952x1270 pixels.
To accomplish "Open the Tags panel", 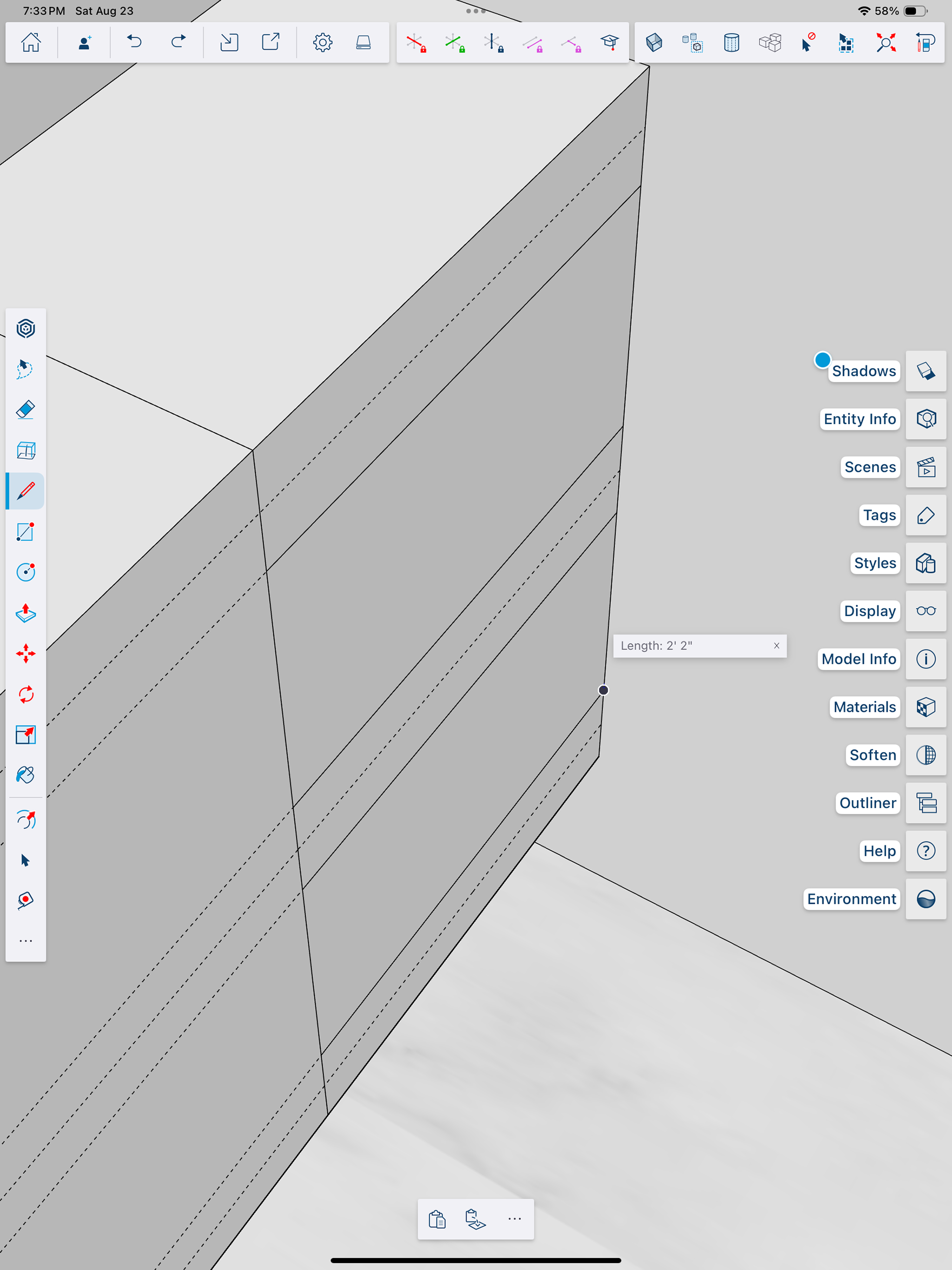I will [926, 515].
